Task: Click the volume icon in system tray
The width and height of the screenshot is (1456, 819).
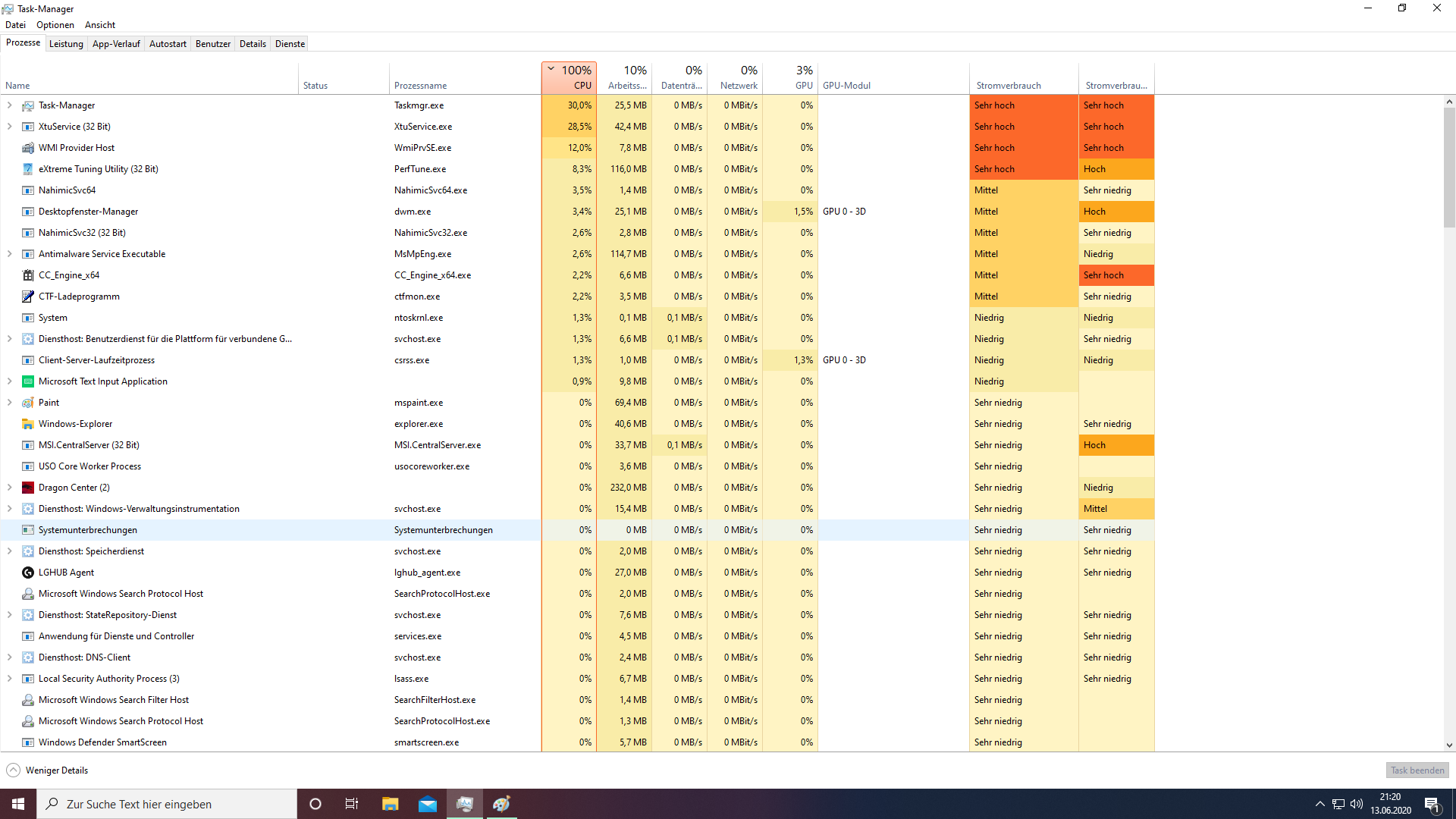Action: (x=1357, y=804)
